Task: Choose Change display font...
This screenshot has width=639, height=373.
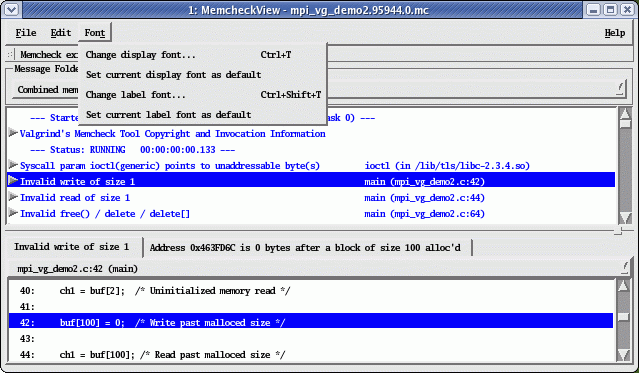Action: click(x=203, y=55)
